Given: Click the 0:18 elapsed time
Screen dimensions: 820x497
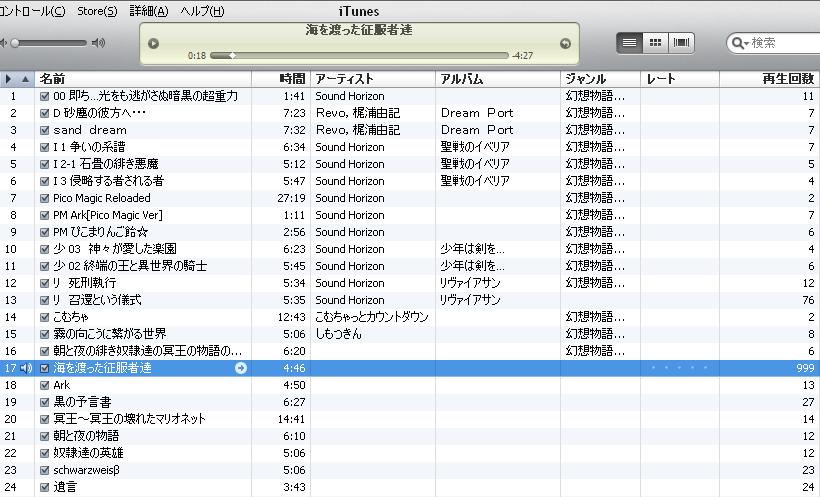Looking at the screenshot, I should [x=197, y=55].
